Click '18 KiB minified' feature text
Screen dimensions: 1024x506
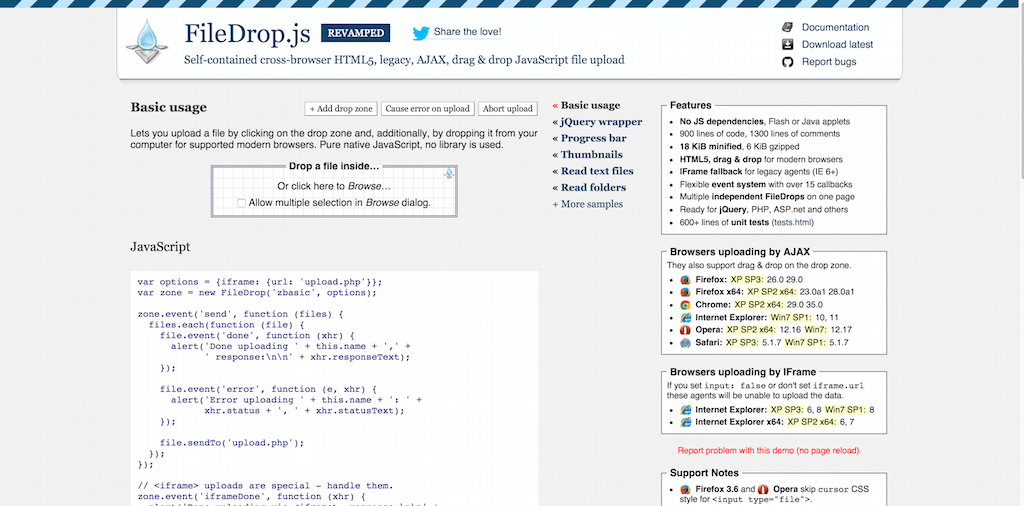711,146
